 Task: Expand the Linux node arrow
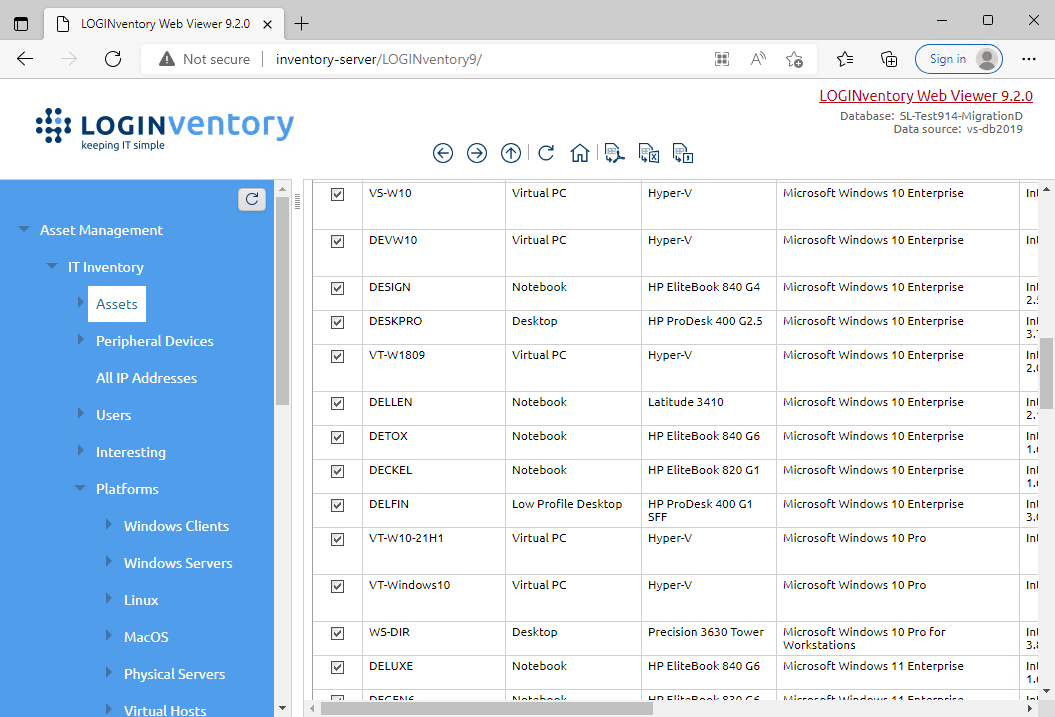(x=109, y=599)
